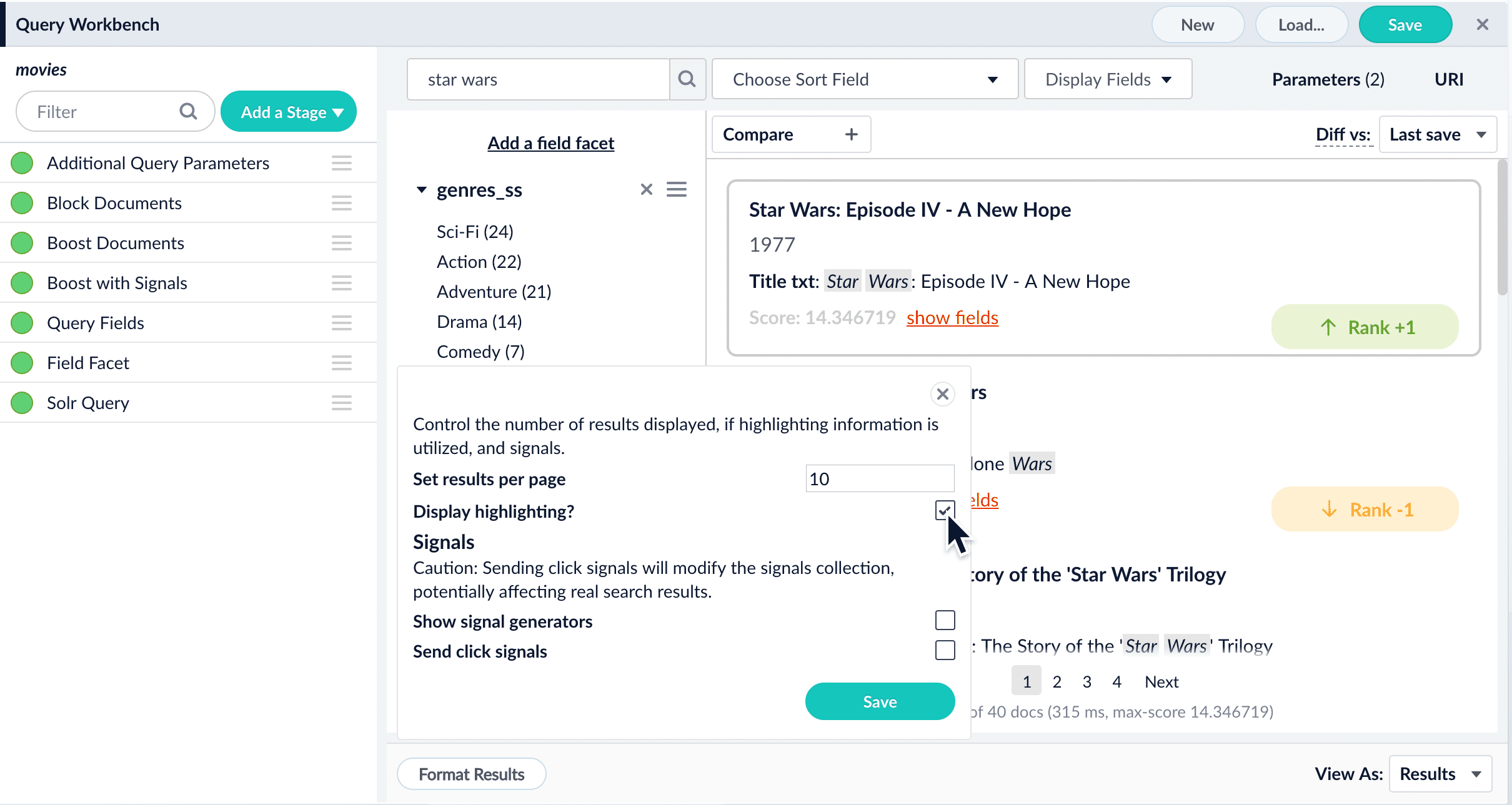This screenshot has height=805, width=1512.
Task: Enable Send click signals checkbox
Action: (x=945, y=650)
